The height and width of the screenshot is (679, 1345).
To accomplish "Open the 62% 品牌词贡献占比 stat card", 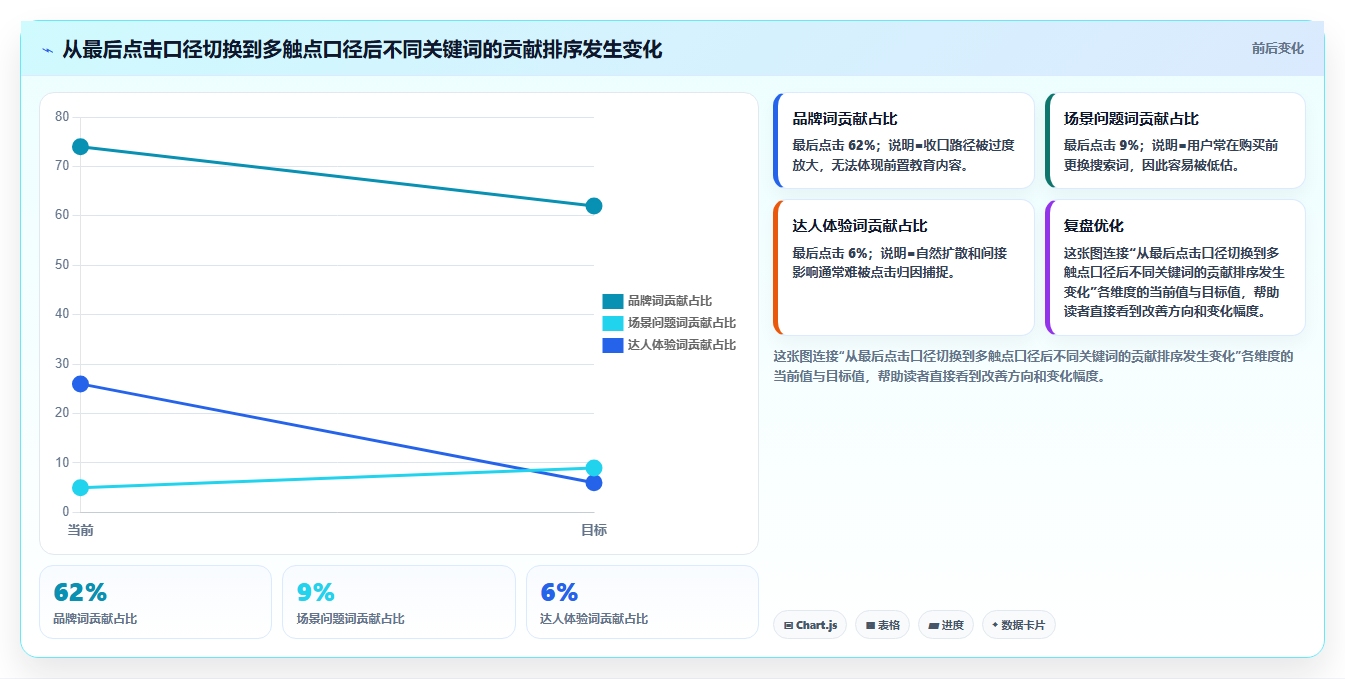I will 155,602.
